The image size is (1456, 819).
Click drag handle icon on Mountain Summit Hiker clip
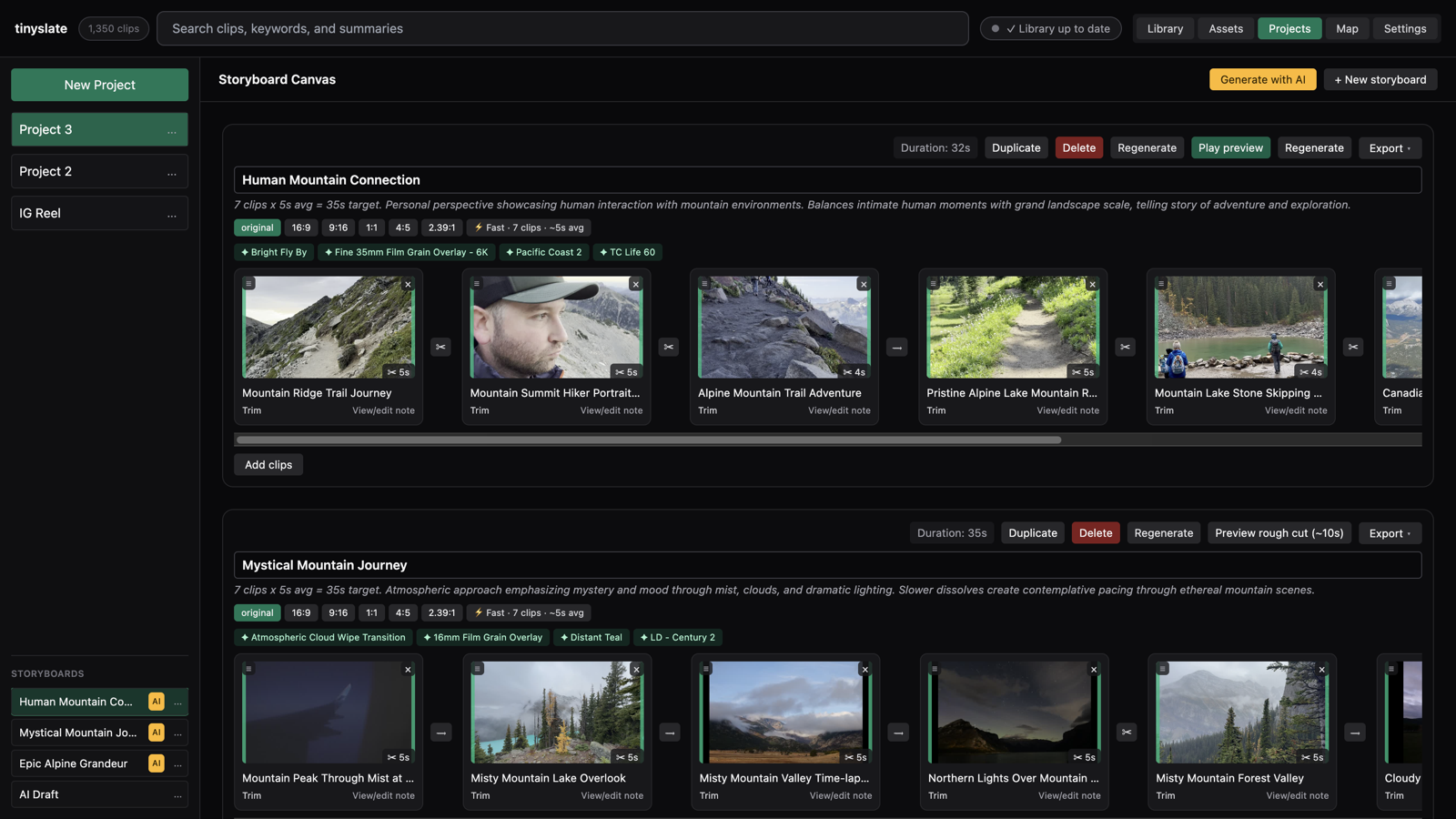click(476, 283)
